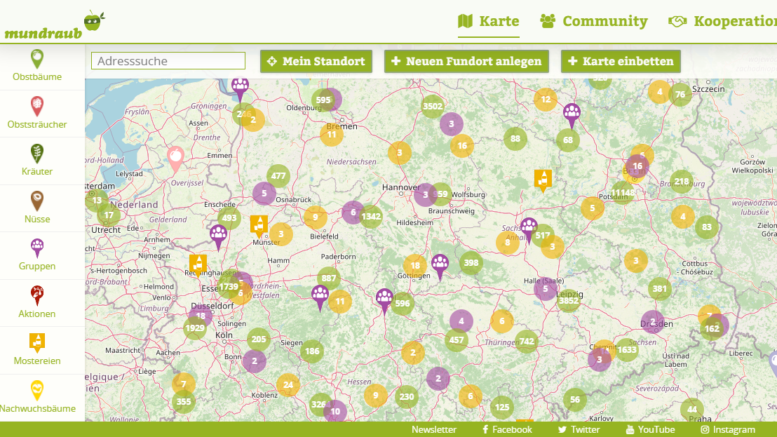This screenshot has height=437, width=777.
Task: Toggle the Obststräucher category filter
Action: coord(37,113)
